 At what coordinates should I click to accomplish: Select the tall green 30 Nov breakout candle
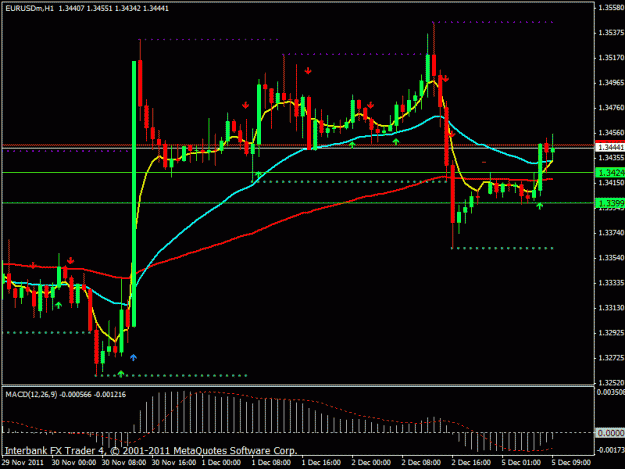click(x=134, y=194)
